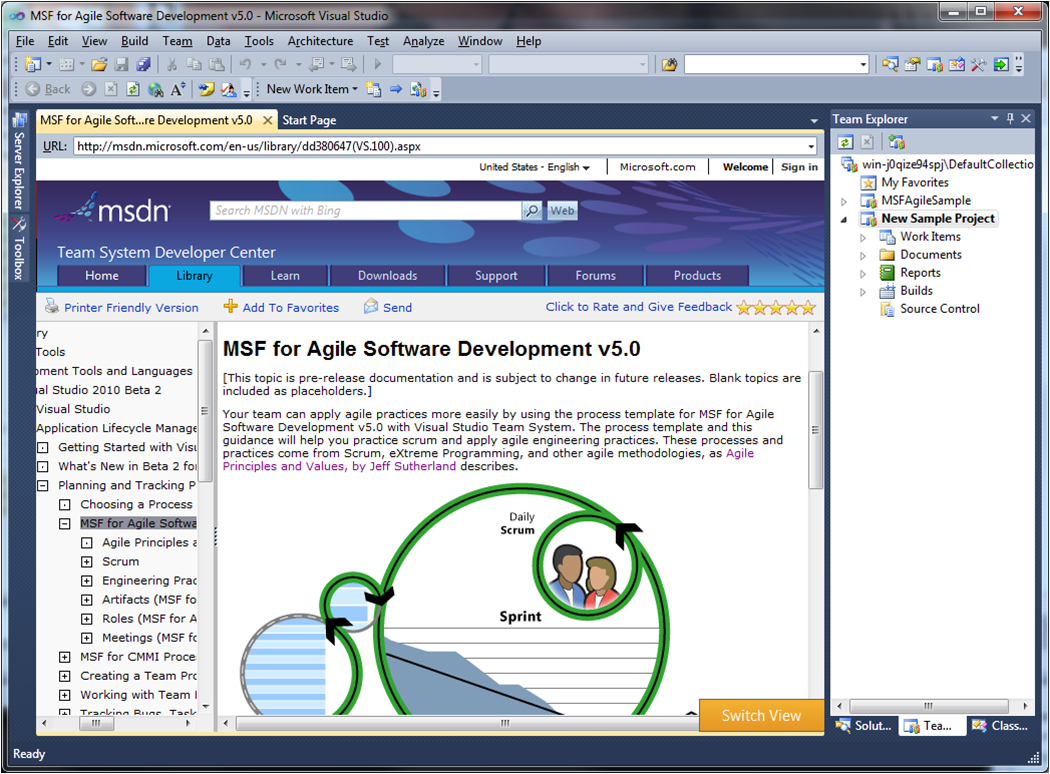Click the MSDN search magnifier button
Screen dimensions: 1050x774
point(532,211)
